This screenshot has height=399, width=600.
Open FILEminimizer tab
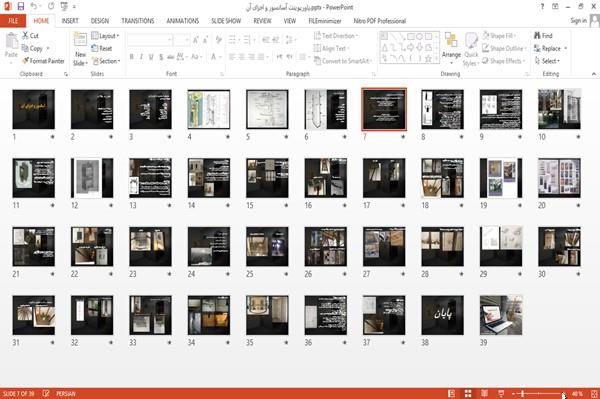click(x=325, y=21)
